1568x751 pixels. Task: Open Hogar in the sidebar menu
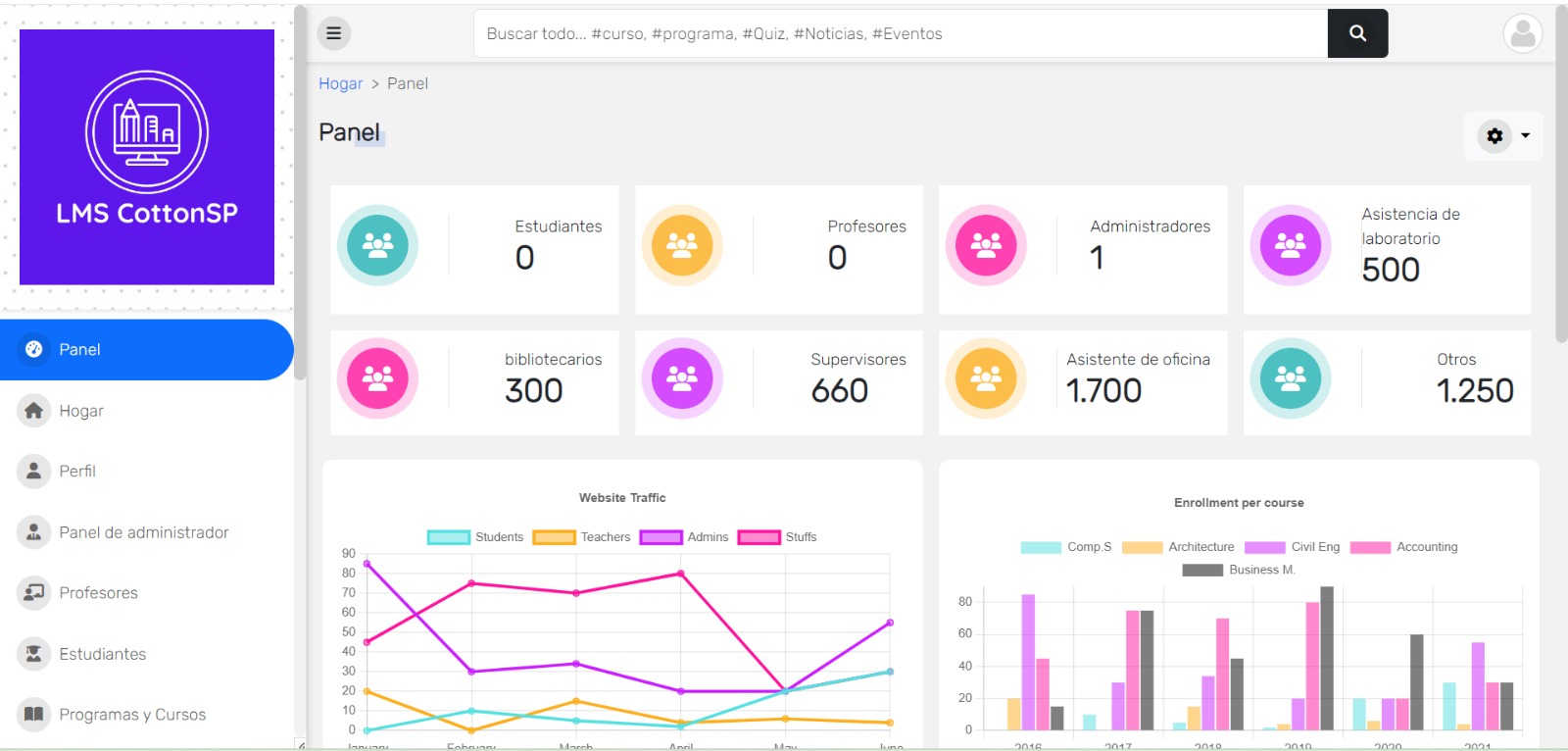147,410
